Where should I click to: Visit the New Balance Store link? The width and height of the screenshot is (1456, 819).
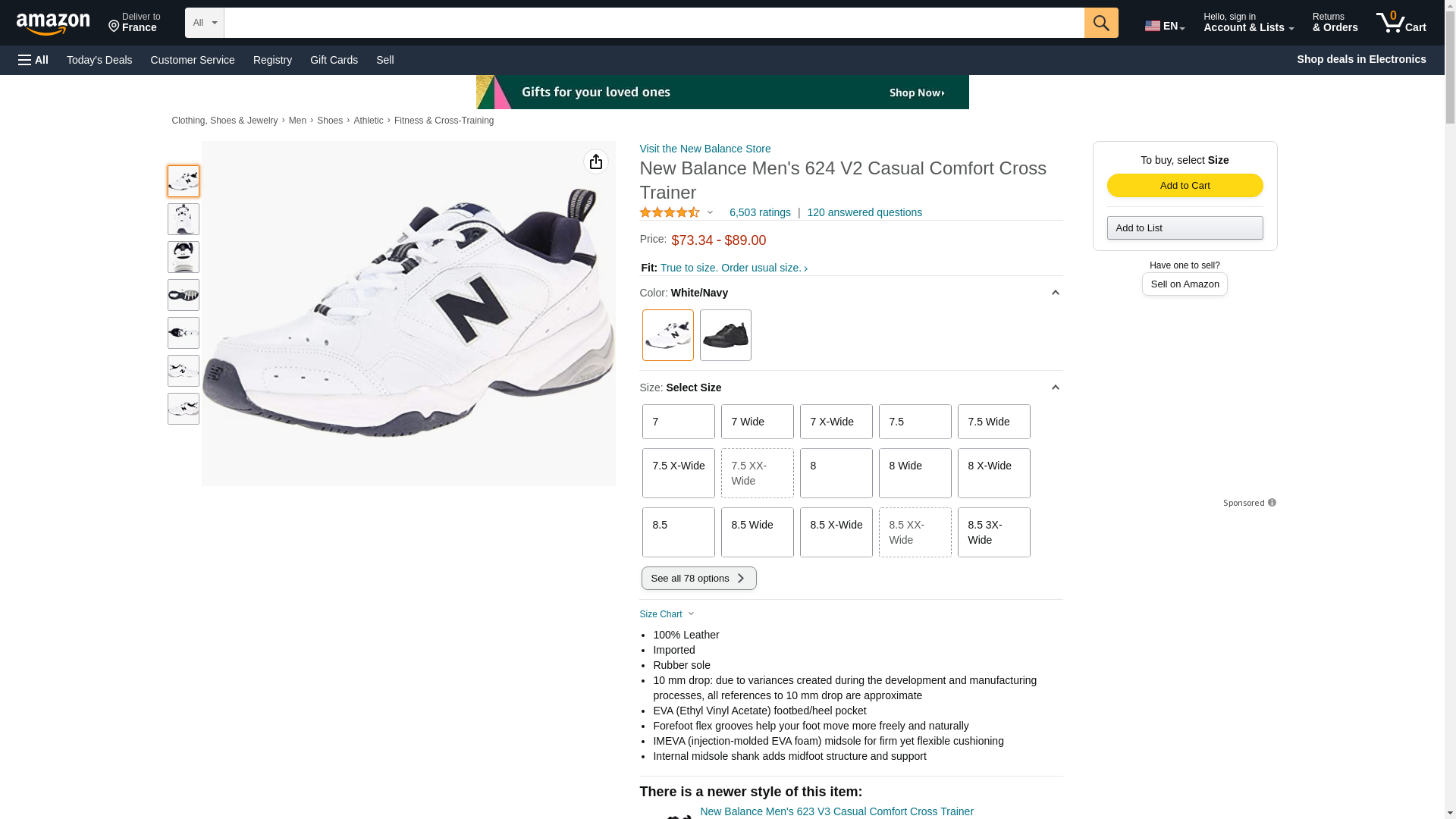pyautogui.click(x=704, y=149)
